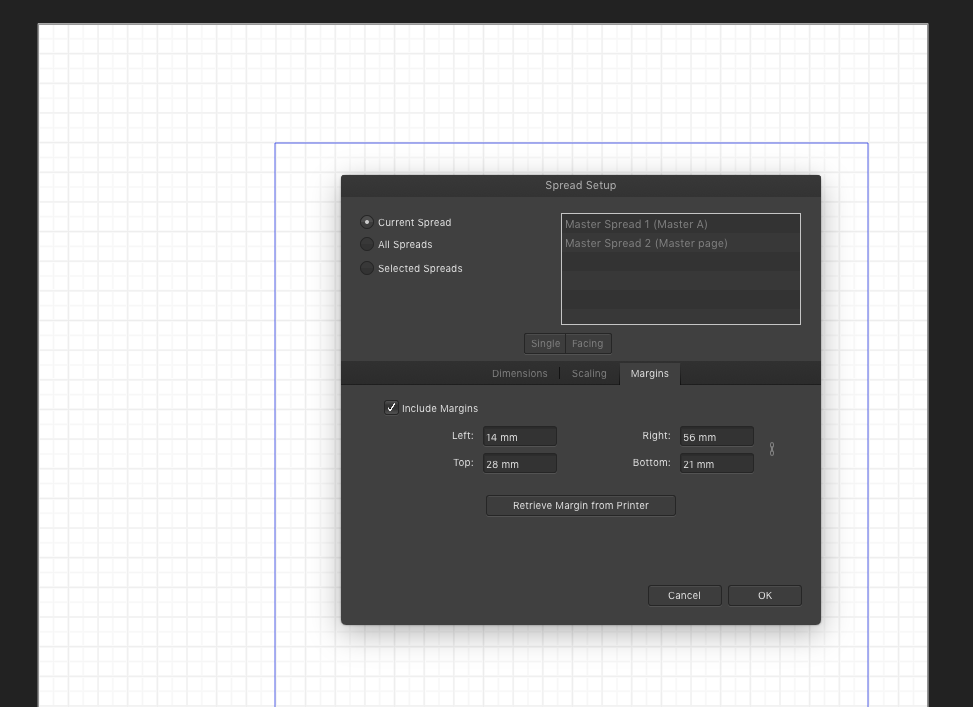Screen dimensions: 973x707
Task: Open the Scaling tab
Action: pyautogui.click(x=589, y=374)
